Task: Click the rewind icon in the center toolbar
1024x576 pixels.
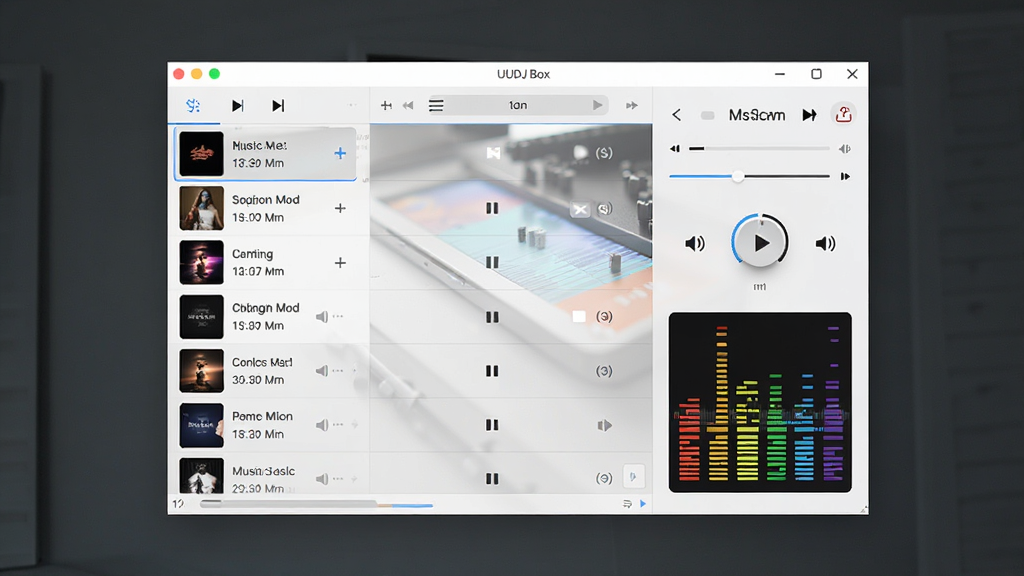Action: 408,105
